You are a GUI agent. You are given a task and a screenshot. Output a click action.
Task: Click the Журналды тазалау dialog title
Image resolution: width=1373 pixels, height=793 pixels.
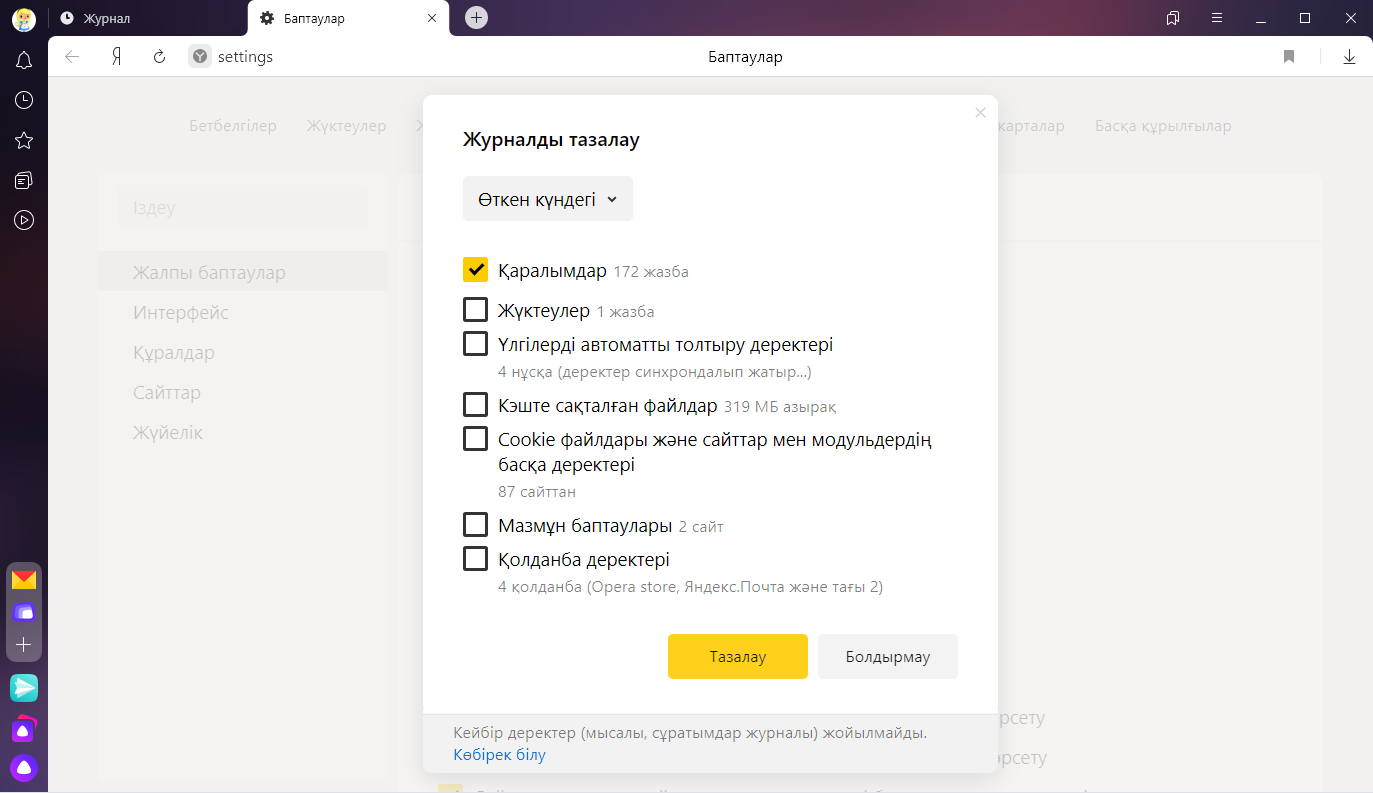[551, 139]
